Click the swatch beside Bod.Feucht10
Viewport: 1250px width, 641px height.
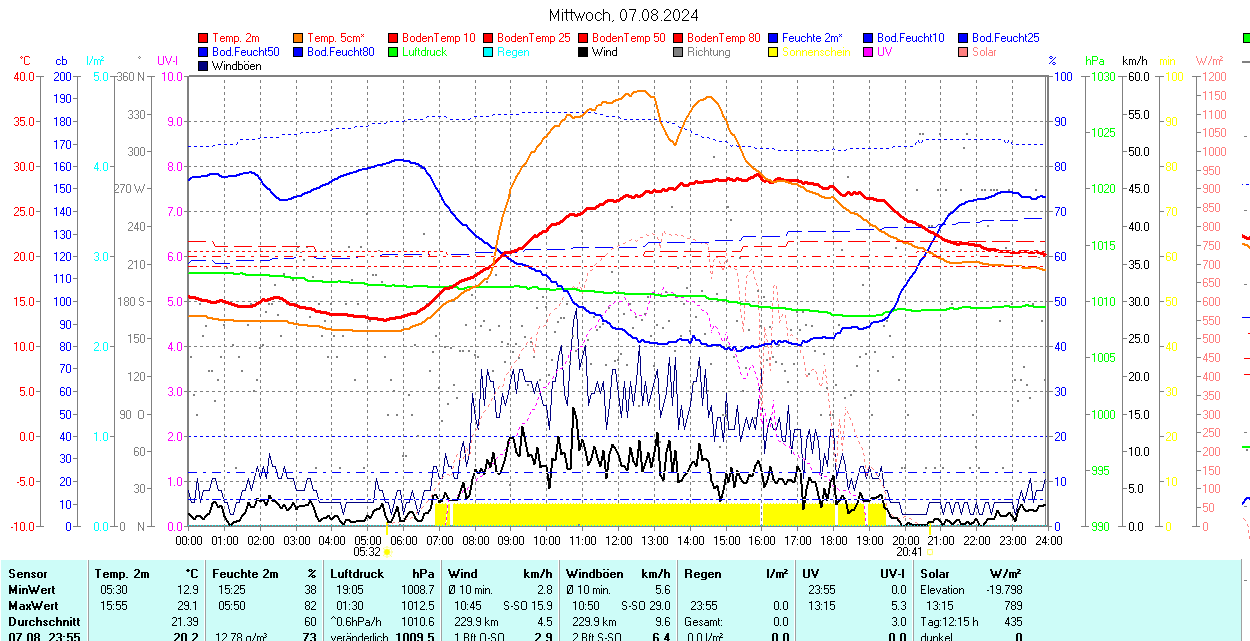tap(869, 38)
